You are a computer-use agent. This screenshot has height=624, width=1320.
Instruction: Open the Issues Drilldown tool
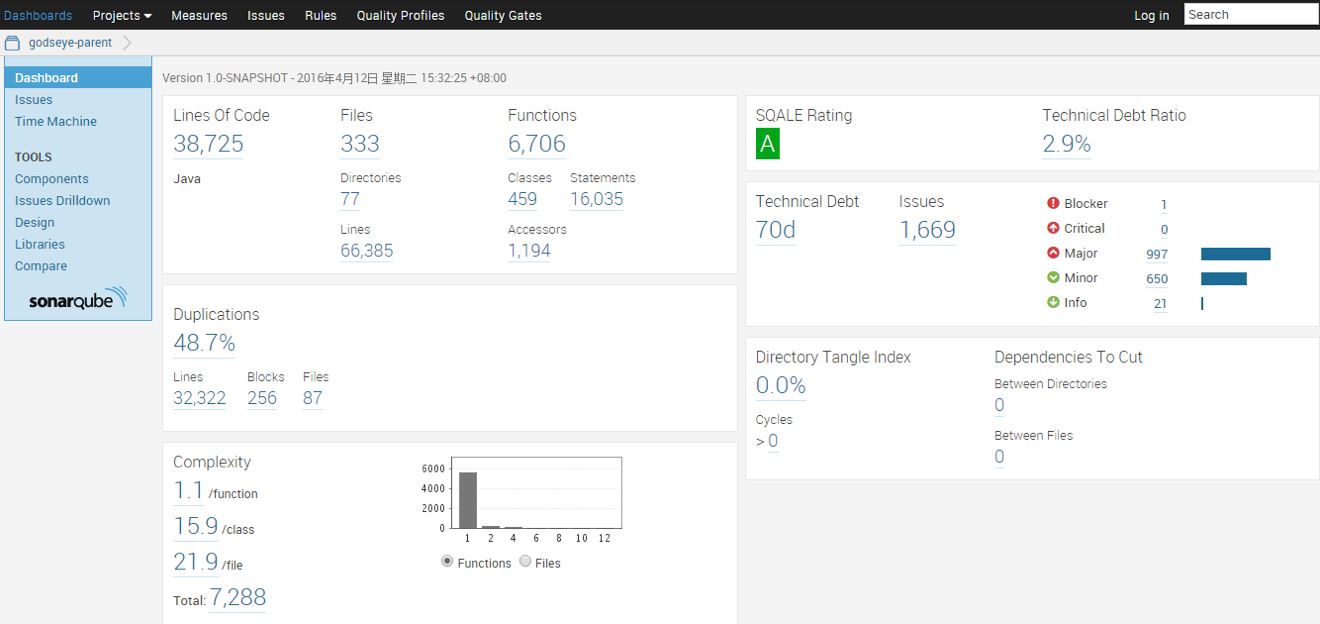[62, 200]
